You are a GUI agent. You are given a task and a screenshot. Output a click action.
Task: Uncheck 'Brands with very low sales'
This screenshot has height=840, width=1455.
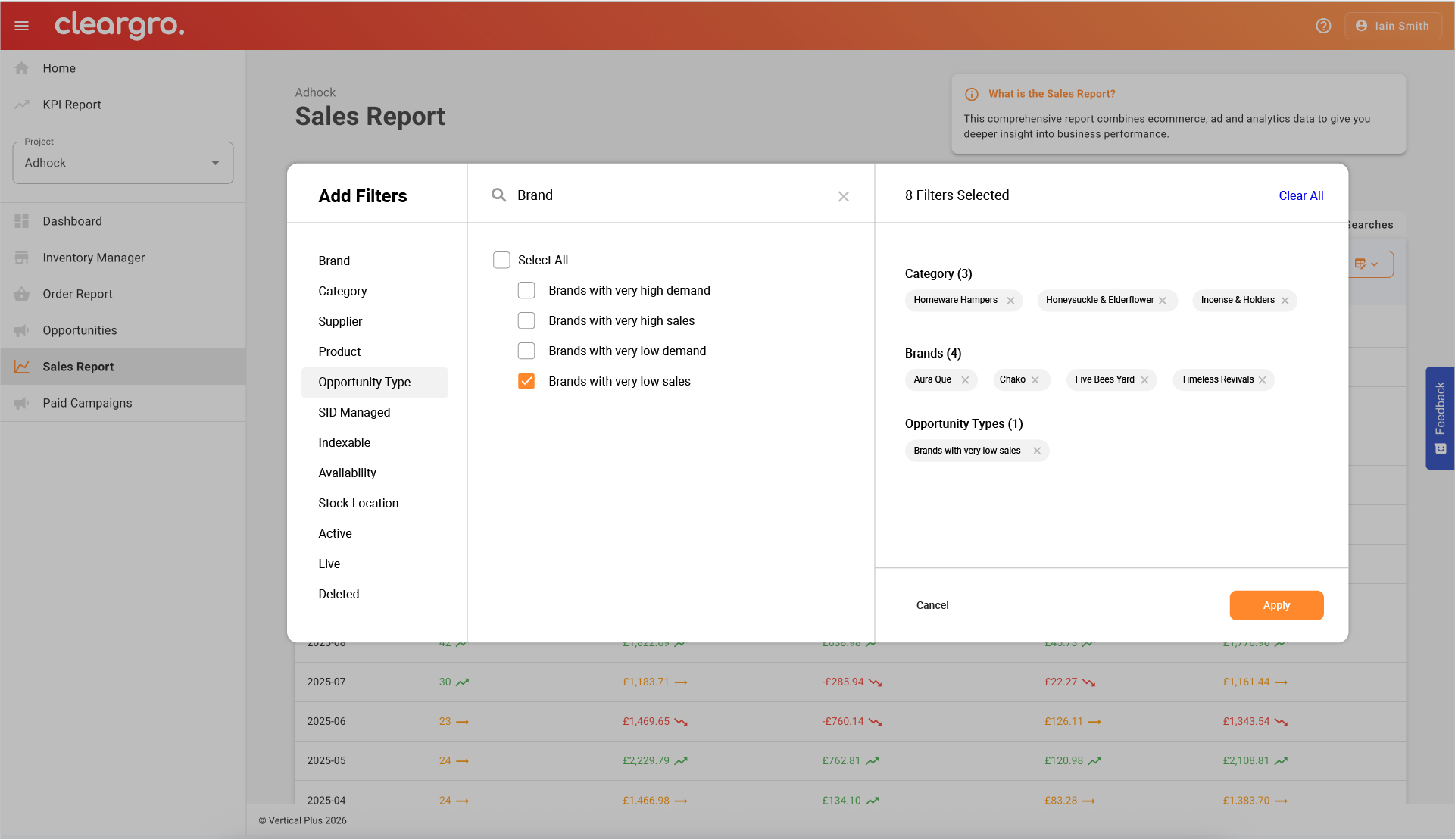[x=526, y=382]
